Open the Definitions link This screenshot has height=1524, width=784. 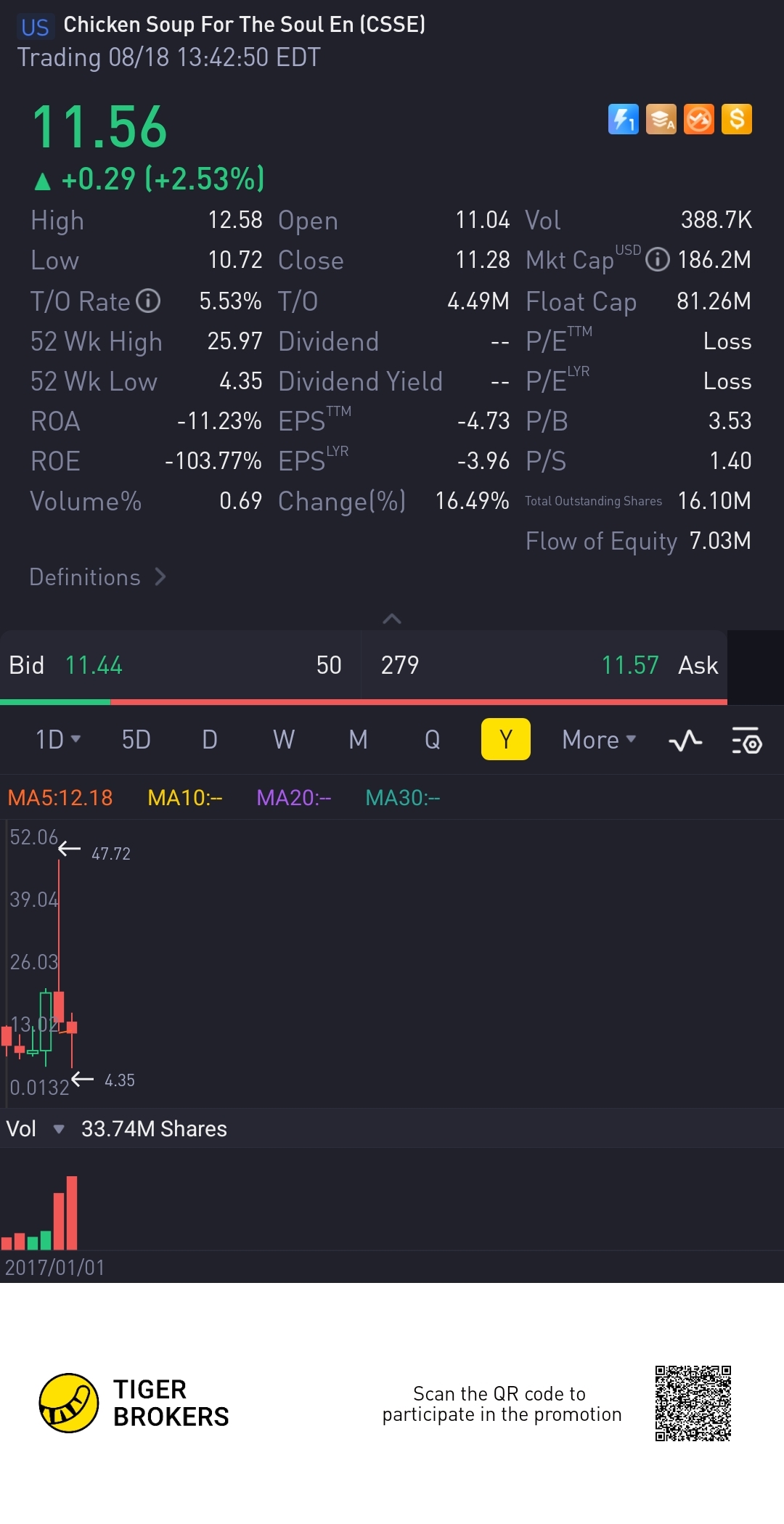(x=98, y=577)
